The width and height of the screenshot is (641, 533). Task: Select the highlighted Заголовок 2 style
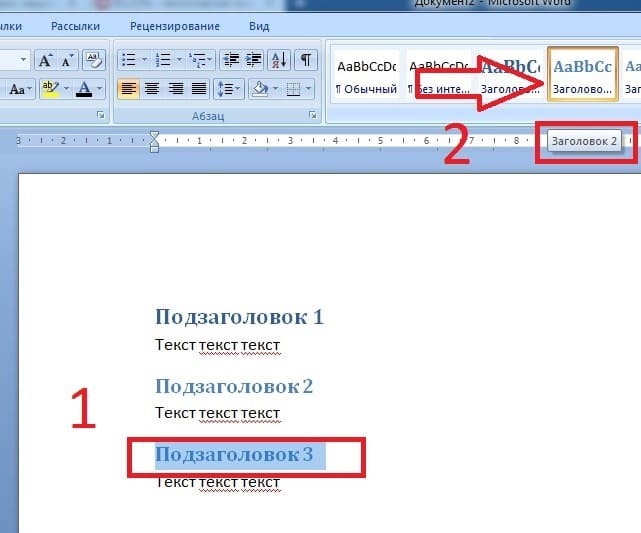pos(582,74)
